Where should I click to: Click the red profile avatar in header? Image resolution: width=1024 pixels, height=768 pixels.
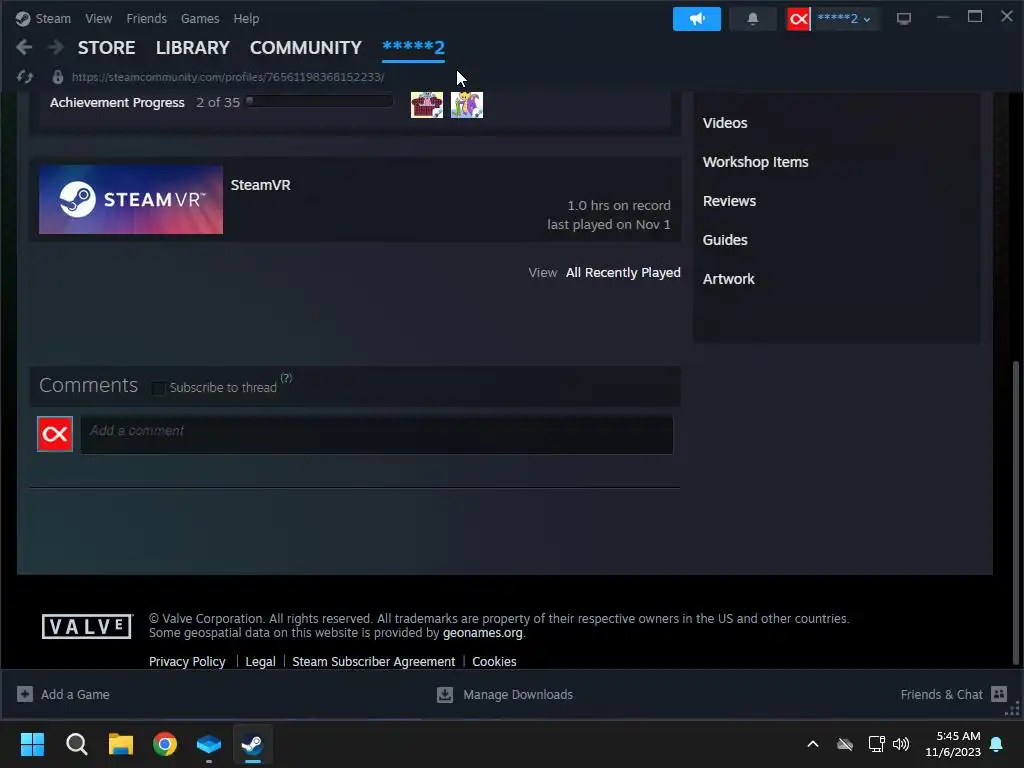798,19
